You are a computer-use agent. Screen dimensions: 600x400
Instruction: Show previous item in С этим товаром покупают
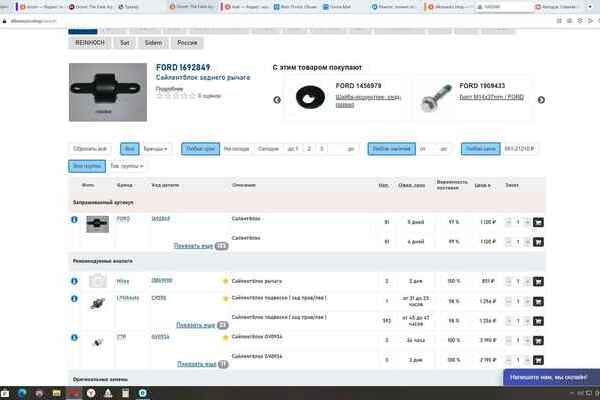tap(277, 100)
